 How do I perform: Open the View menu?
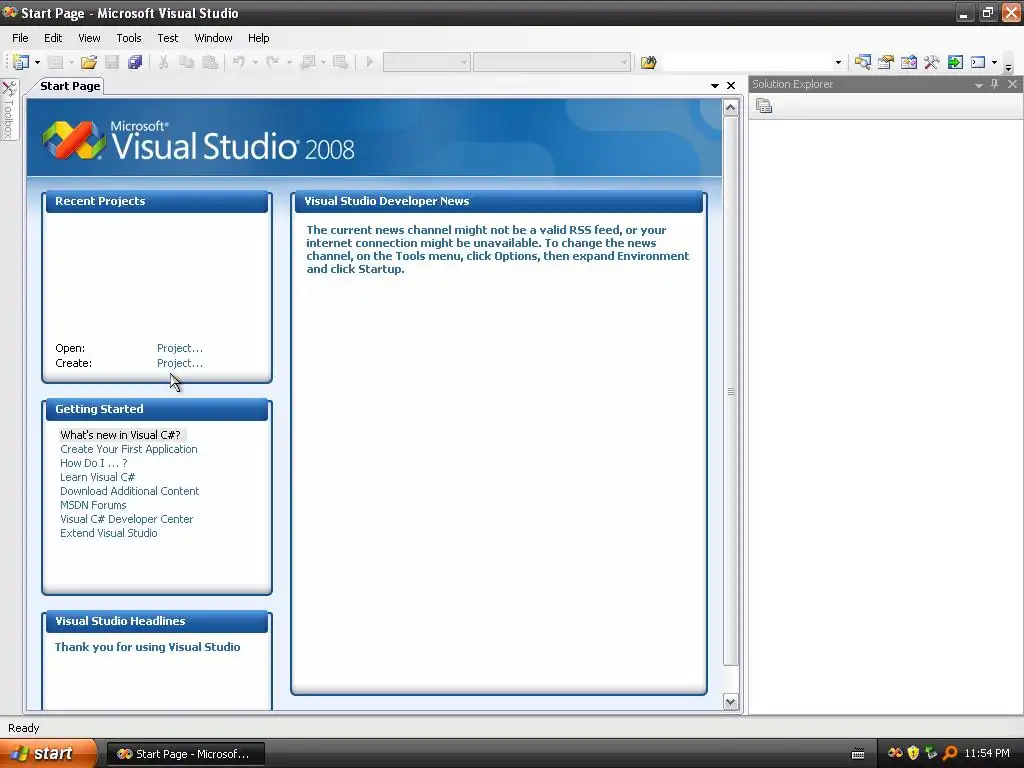(89, 38)
